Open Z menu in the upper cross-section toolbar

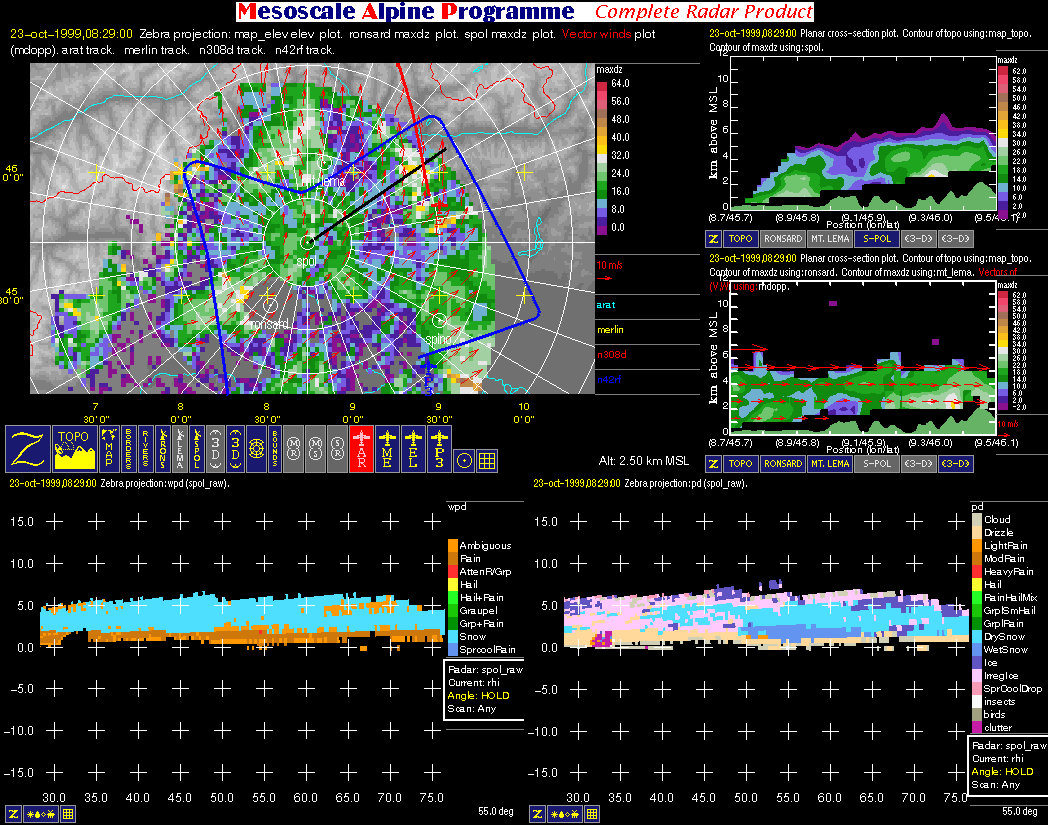click(713, 239)
